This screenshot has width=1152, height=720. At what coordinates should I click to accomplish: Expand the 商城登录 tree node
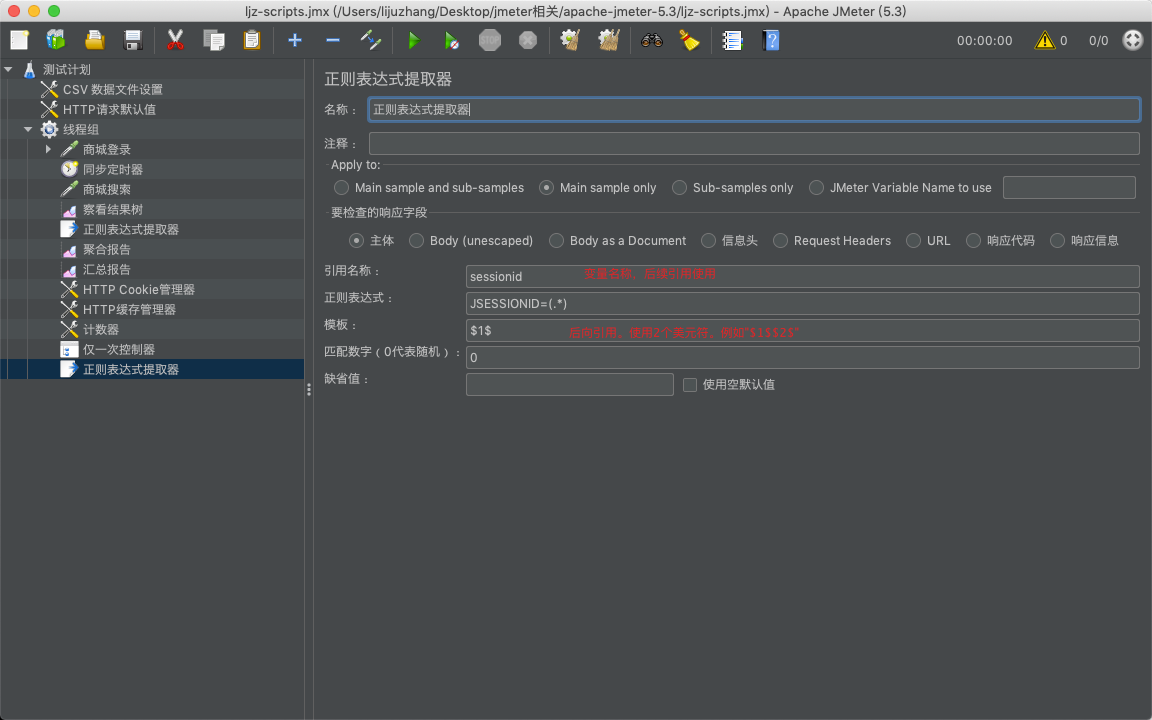48,149
